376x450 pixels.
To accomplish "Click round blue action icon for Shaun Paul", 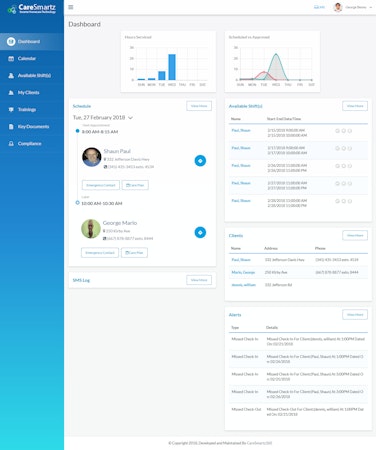I will click(200, 161).
